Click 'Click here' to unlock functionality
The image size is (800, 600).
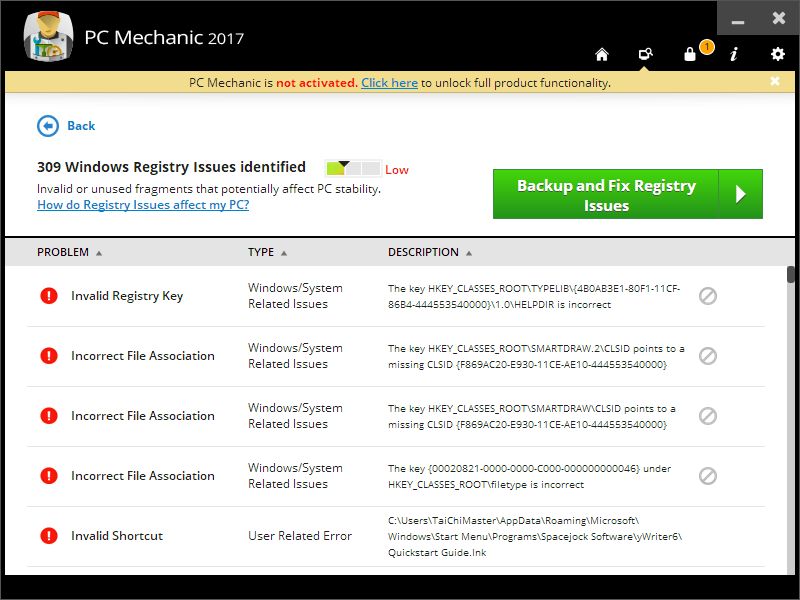pos(389,83)
